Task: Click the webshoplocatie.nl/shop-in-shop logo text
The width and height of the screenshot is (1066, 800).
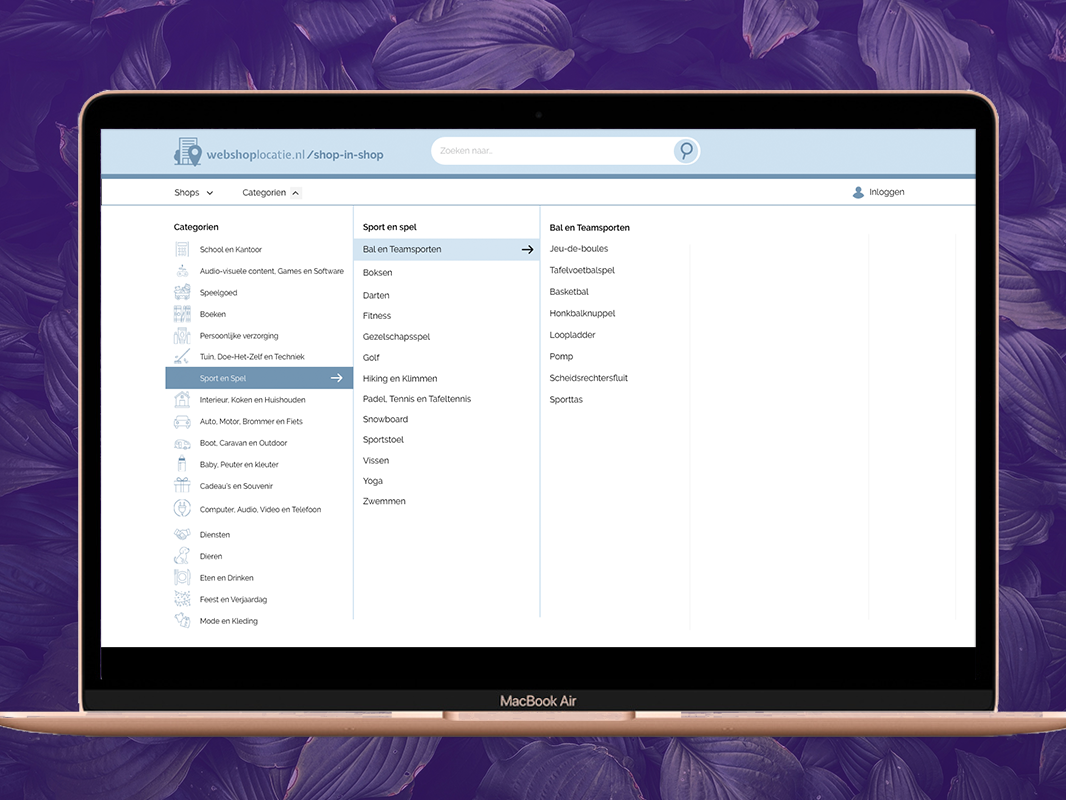Action: [295, 155]
